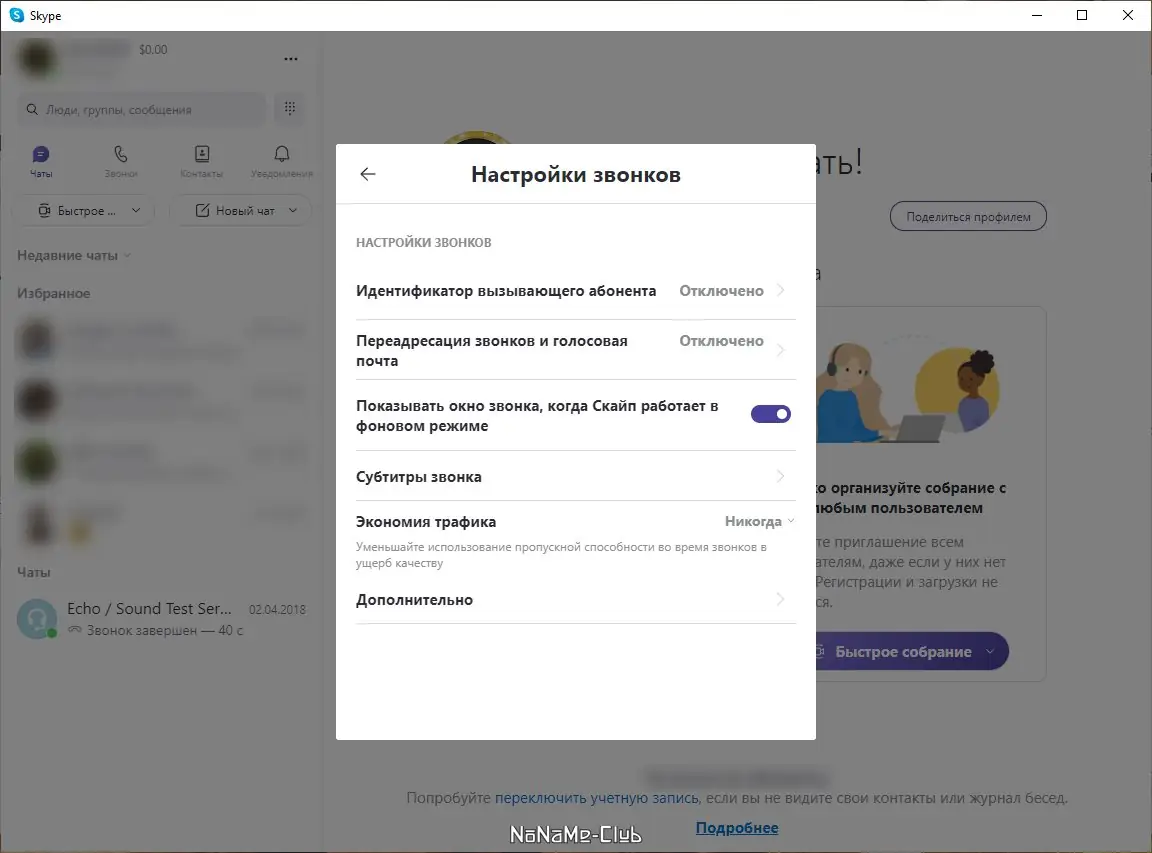
Task: Go back using the arrow in Настройки звонков
Action: click(x=367, y=173)
